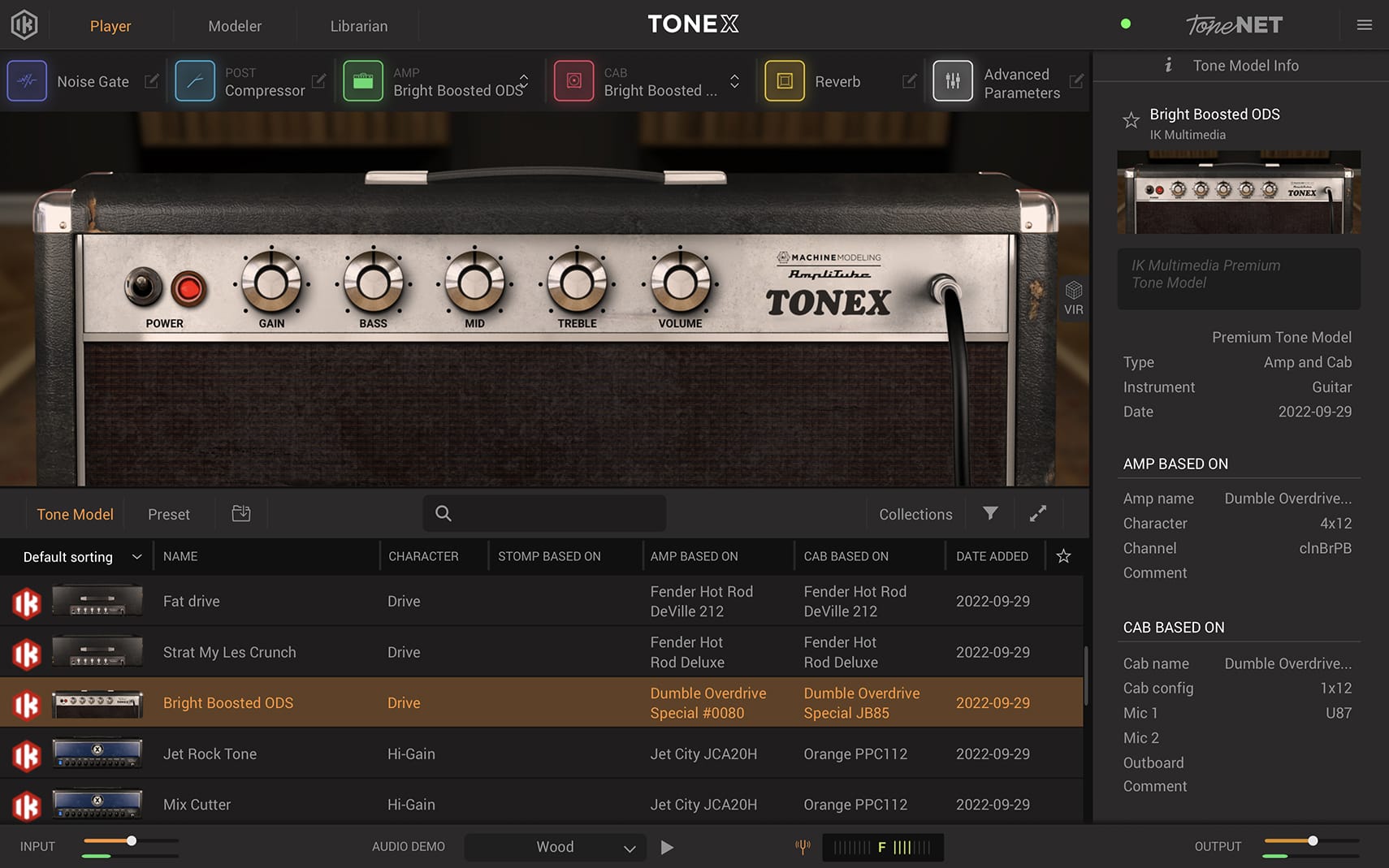
Task: Switch to the Preset tab
Action: pos(168,514)
